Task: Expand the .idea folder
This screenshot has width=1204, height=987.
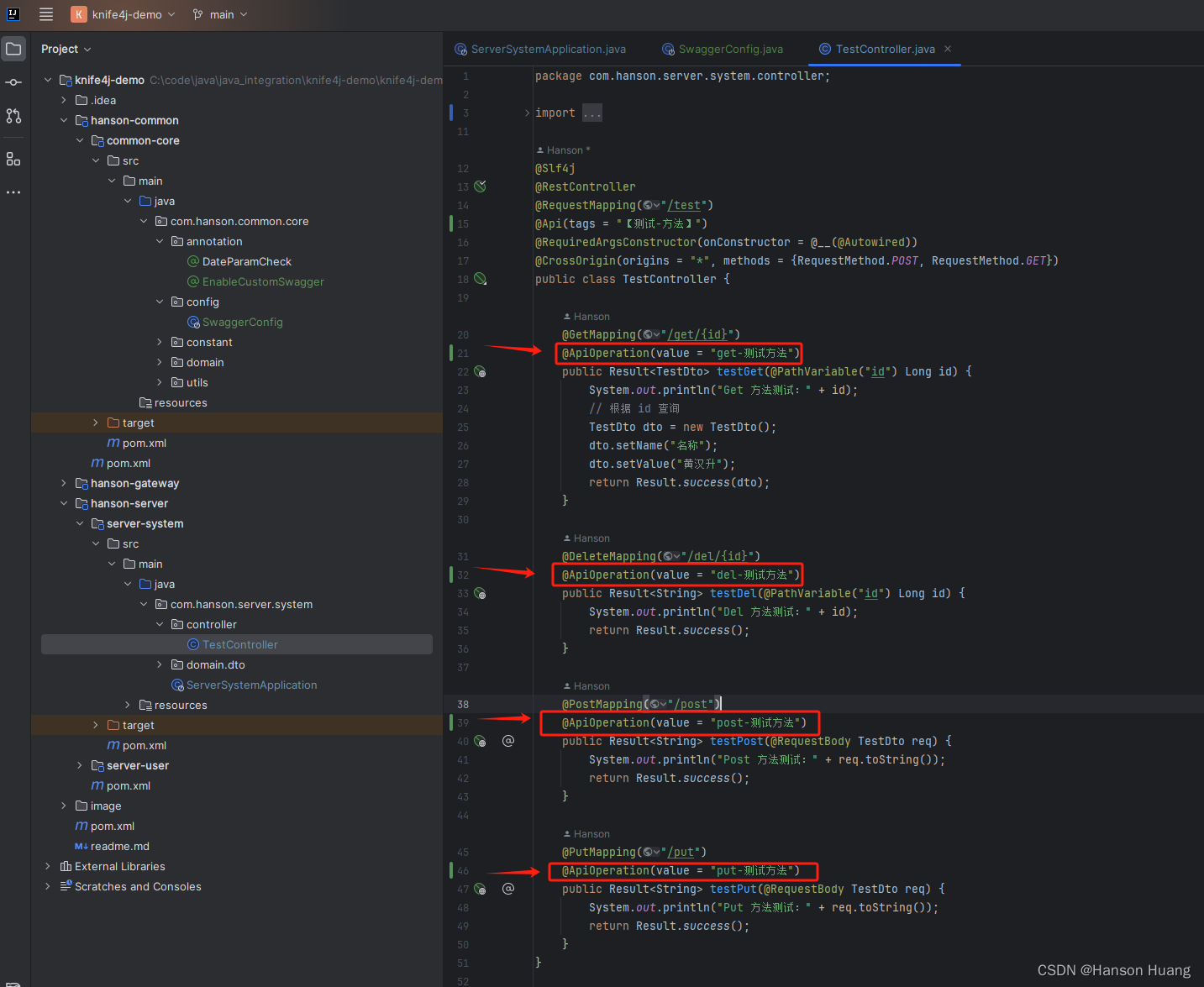Action: pos(63,100)
